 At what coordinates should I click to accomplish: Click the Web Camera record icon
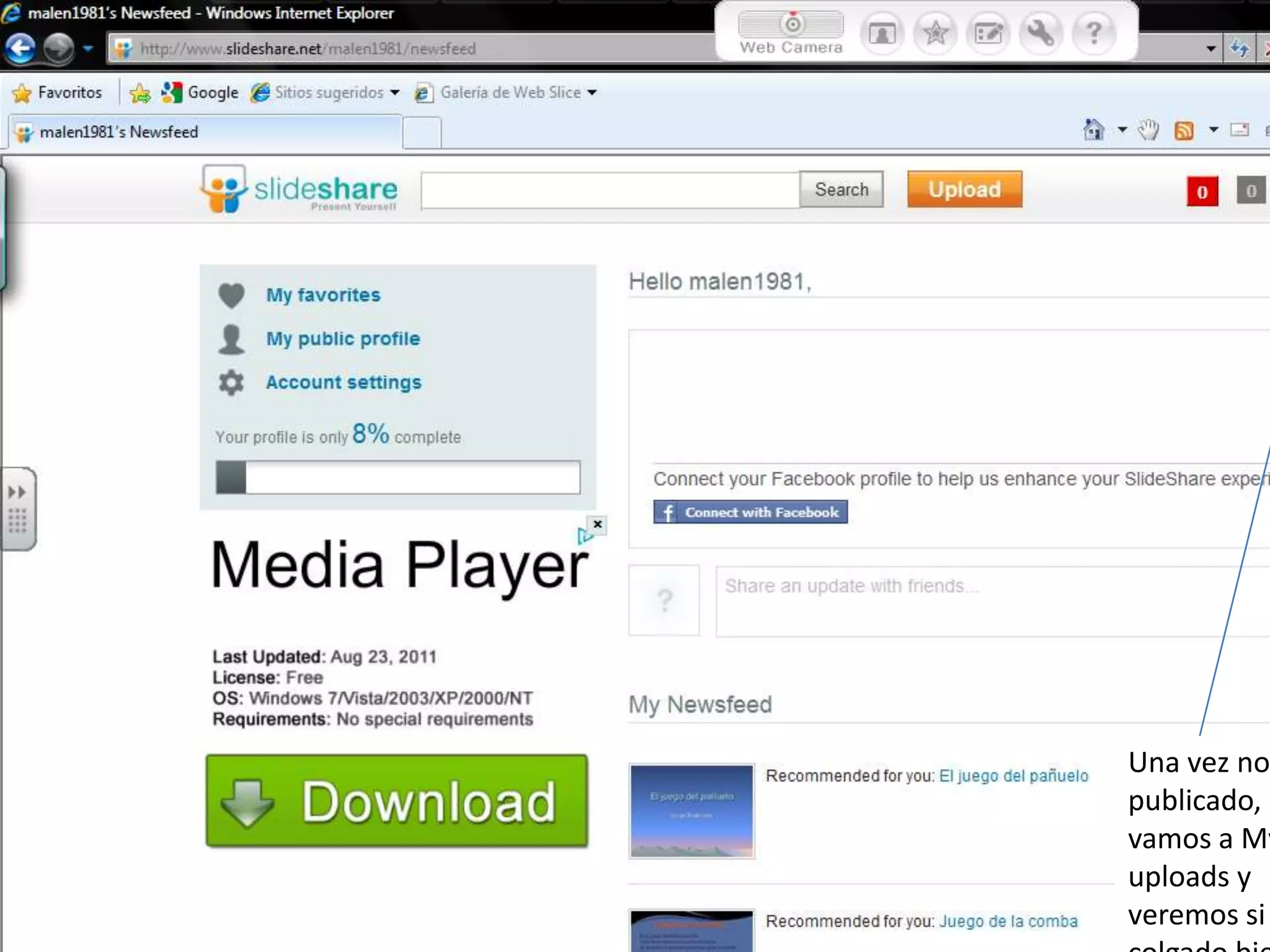792,25
